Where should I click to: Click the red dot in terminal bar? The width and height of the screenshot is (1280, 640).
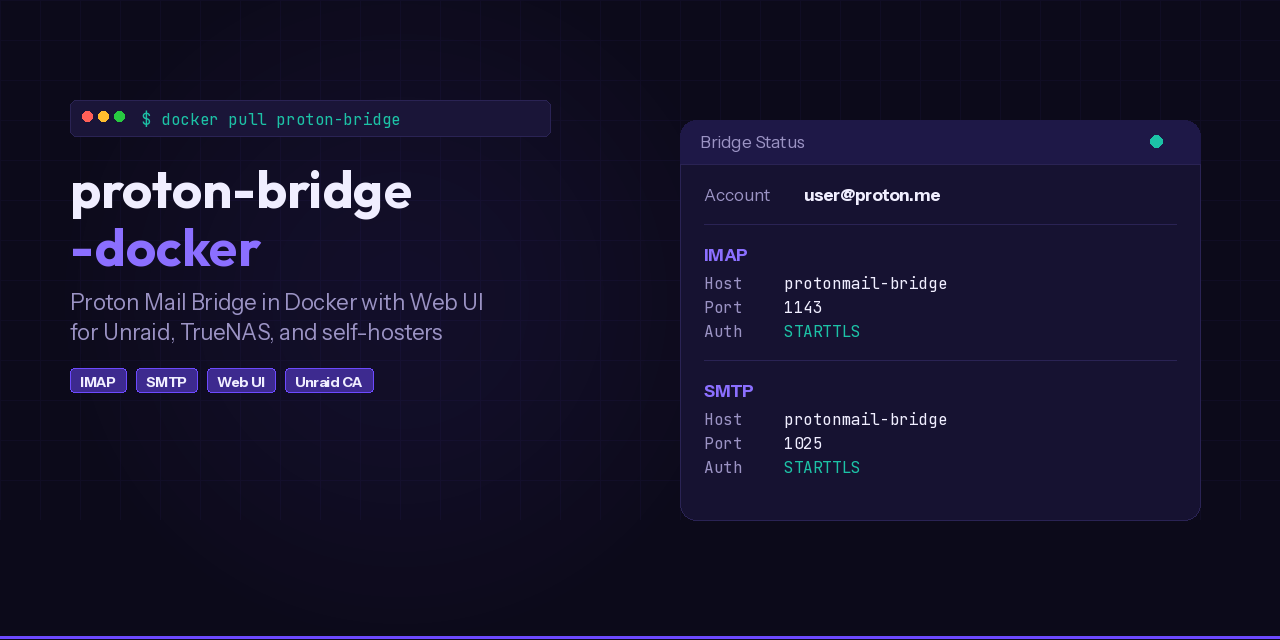(x=88, y=117)
